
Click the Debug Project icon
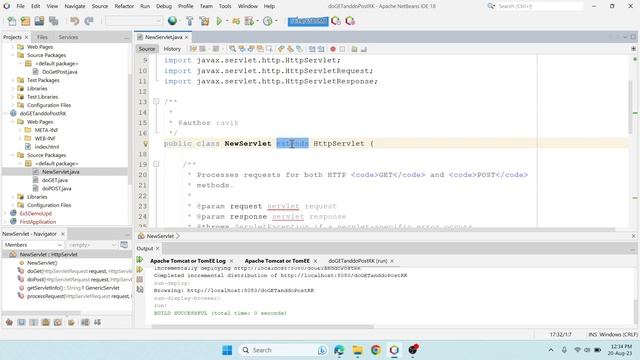236,21
